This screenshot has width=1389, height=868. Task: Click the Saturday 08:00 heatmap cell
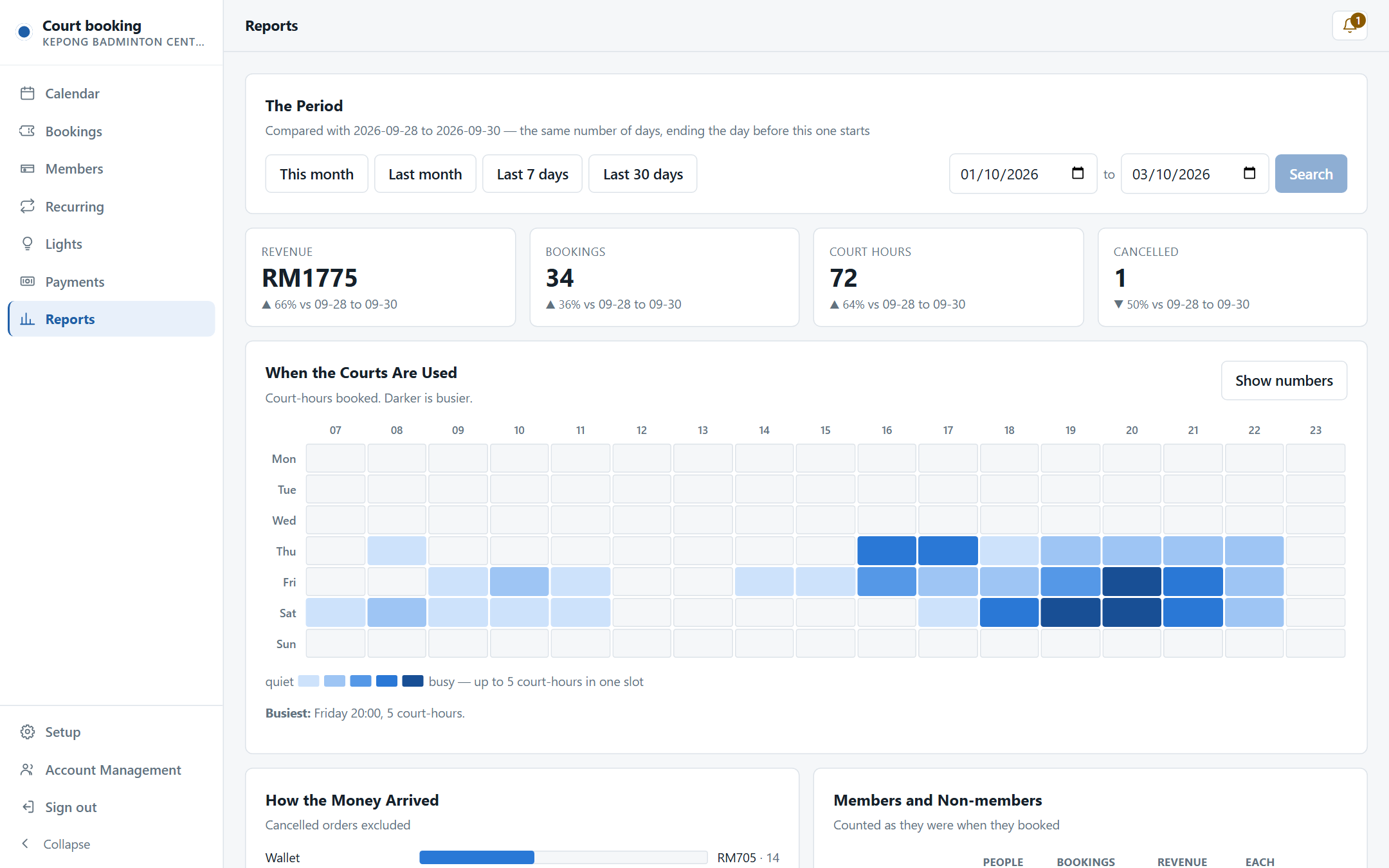(x=397, y=613)
